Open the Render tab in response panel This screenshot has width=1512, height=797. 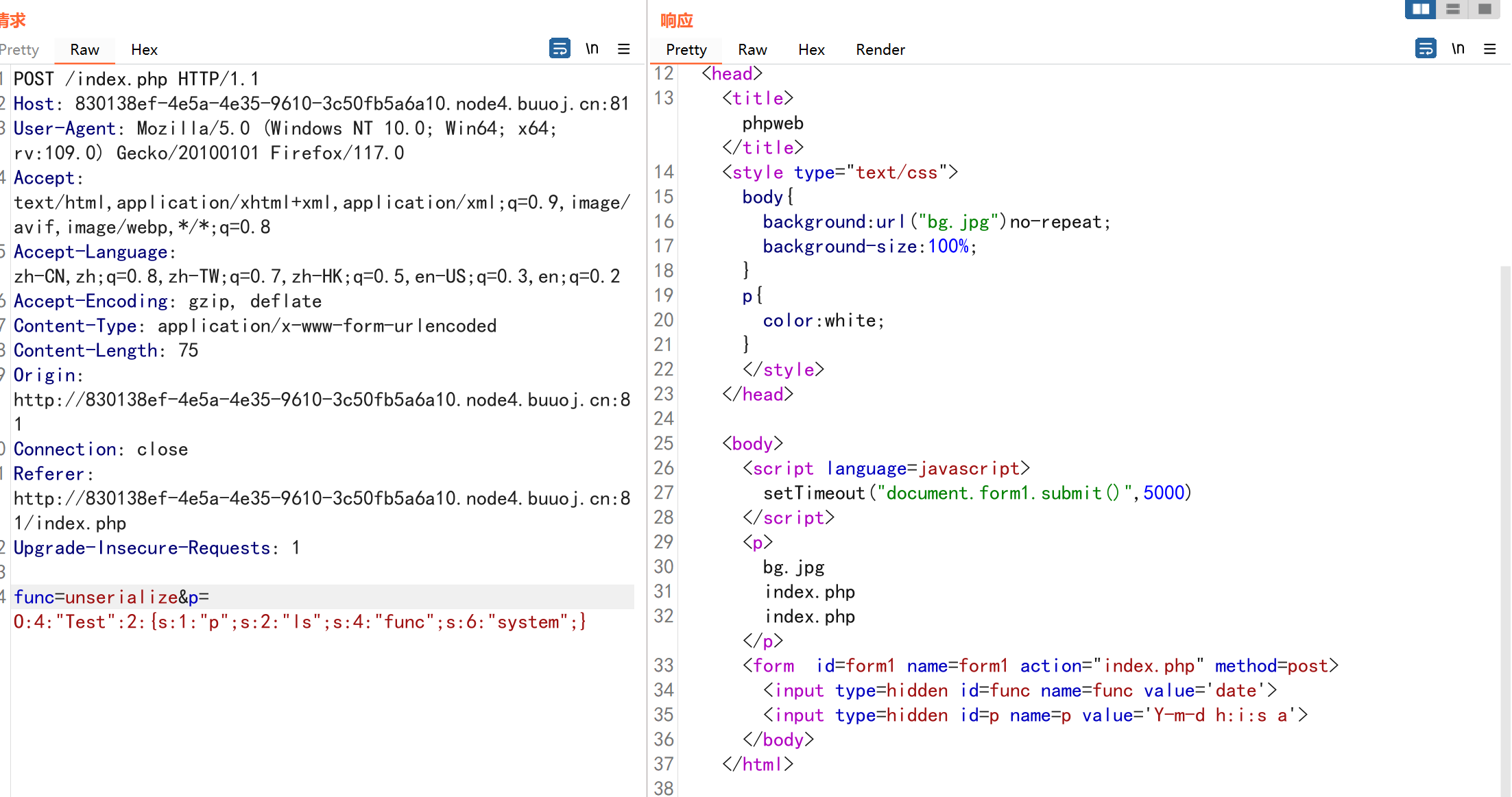coord(880,49)
